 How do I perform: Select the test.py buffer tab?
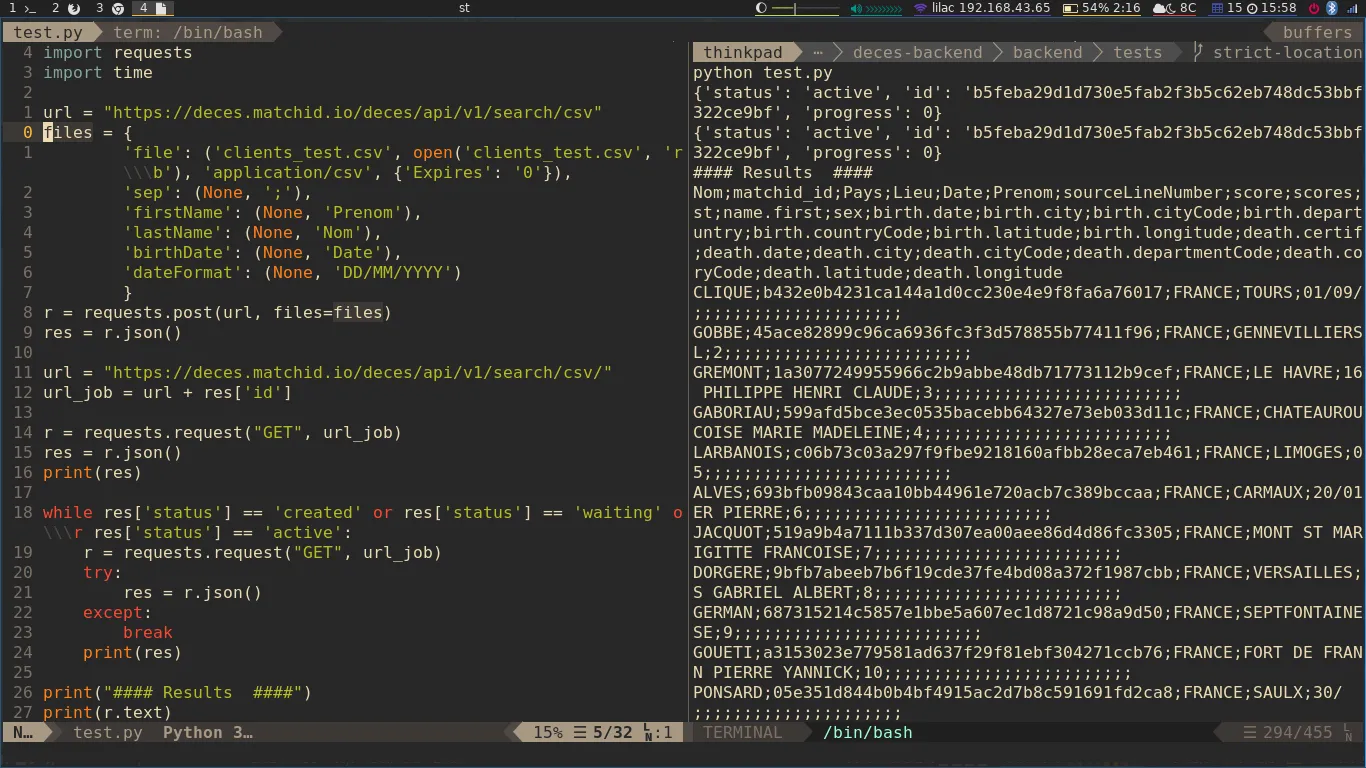click(x=48, y=32)
